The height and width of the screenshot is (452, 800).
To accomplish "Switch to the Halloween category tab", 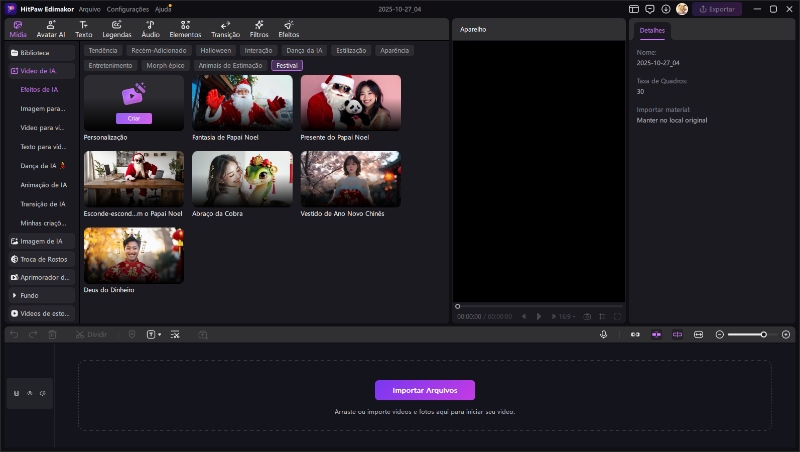I will tap(214, 50).
